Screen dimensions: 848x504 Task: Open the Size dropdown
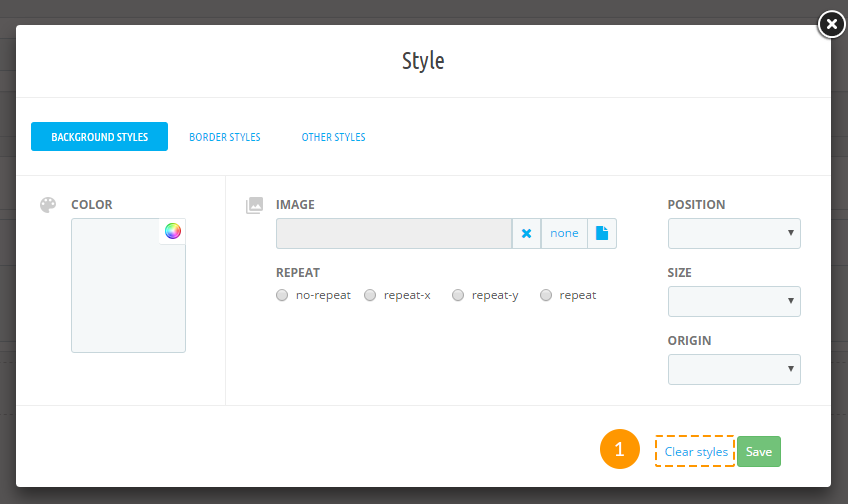pos(734,301)
